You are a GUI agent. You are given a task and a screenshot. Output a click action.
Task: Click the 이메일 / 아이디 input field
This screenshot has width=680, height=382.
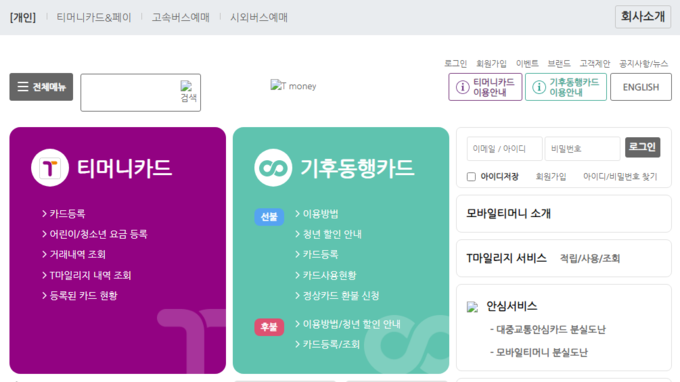504,149
